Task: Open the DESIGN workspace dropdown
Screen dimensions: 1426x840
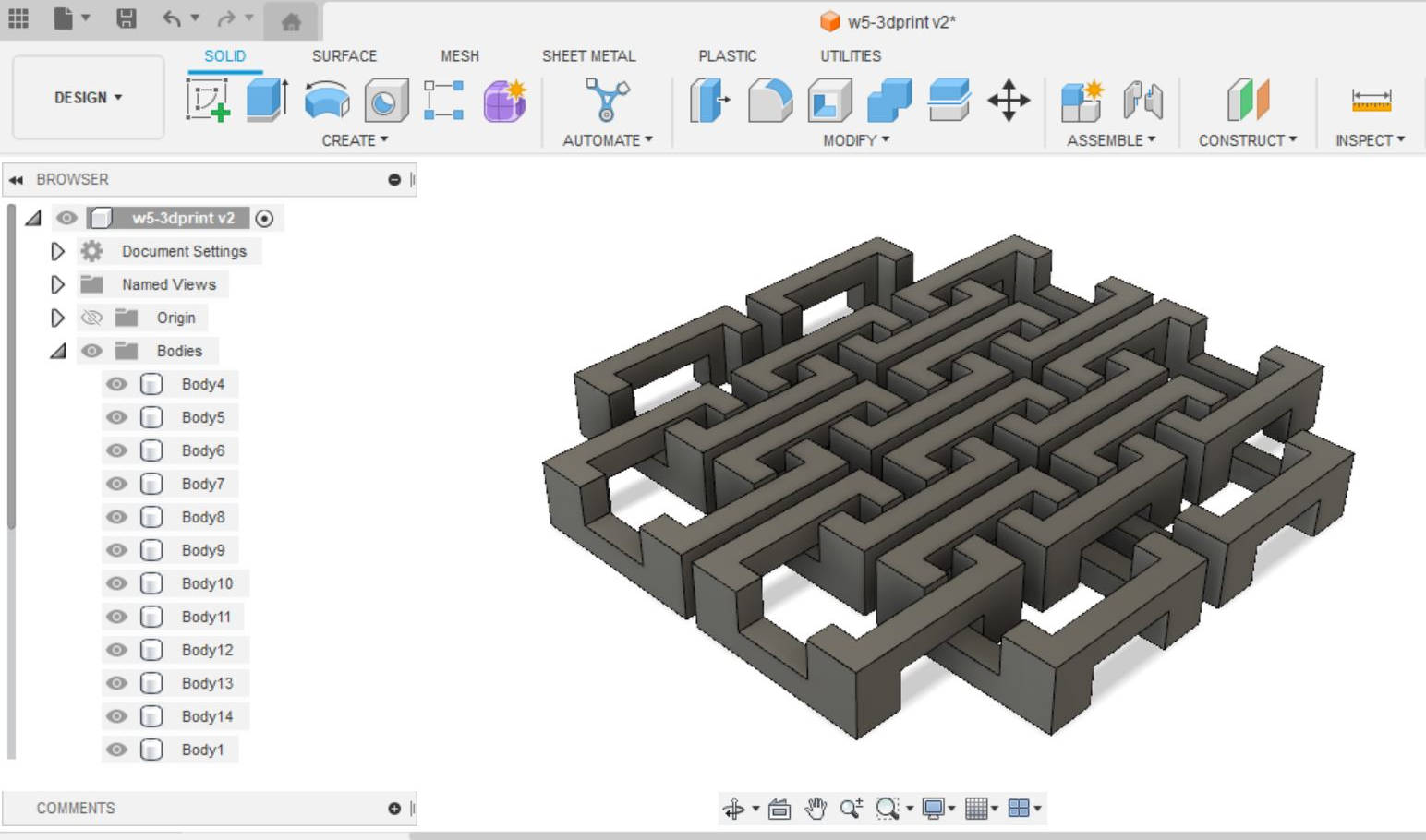Action: [89, 97]
